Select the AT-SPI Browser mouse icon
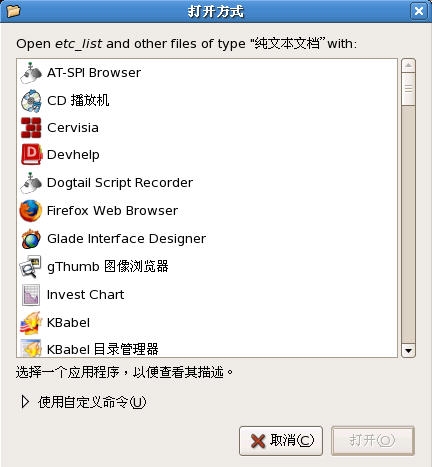This screenshot has width=432, height=467. tap(31, 73)
